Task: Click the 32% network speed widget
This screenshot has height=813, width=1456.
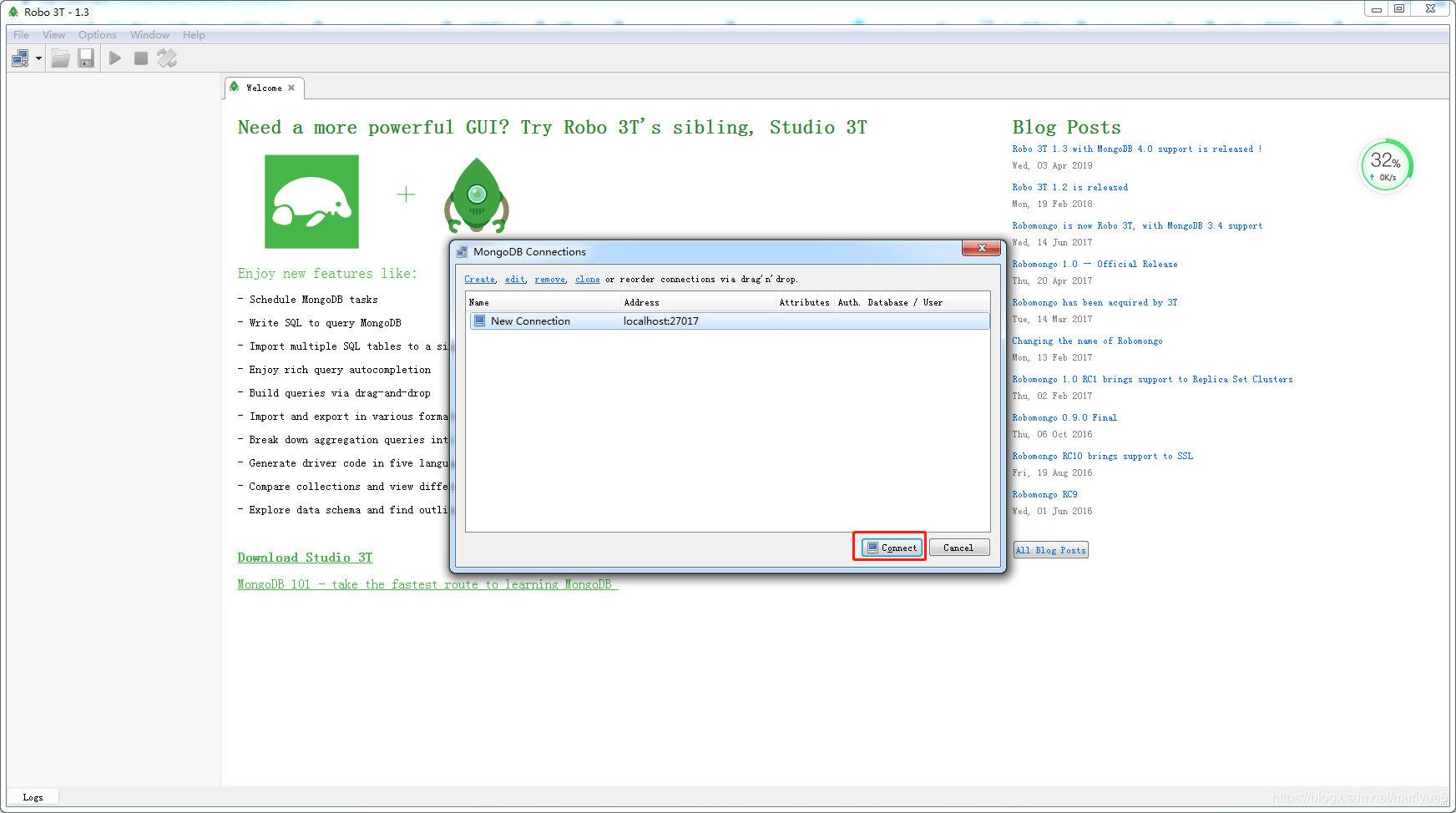Action: tap(1386, 164)
